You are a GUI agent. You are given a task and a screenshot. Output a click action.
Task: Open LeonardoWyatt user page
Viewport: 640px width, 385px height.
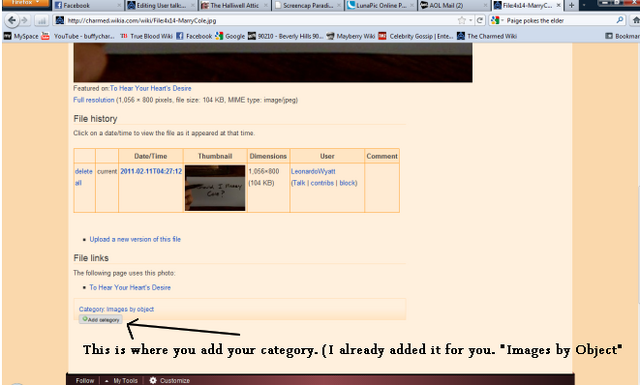pos(313,171)
